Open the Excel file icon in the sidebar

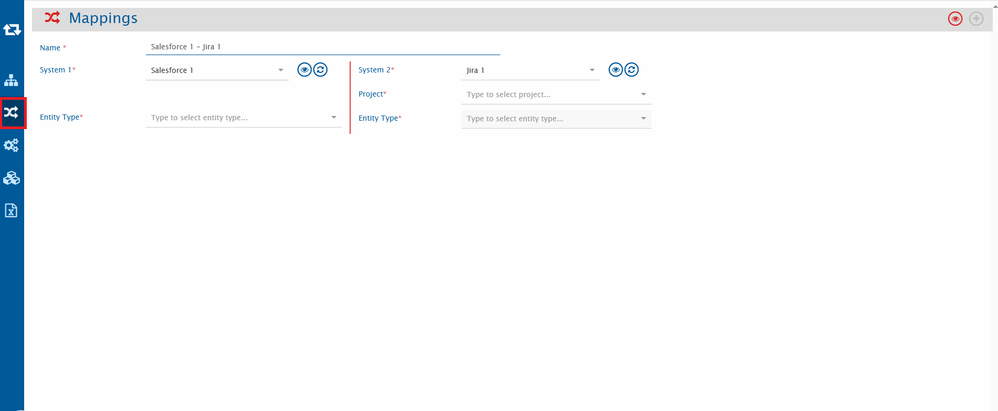click(x=11, y=211)
